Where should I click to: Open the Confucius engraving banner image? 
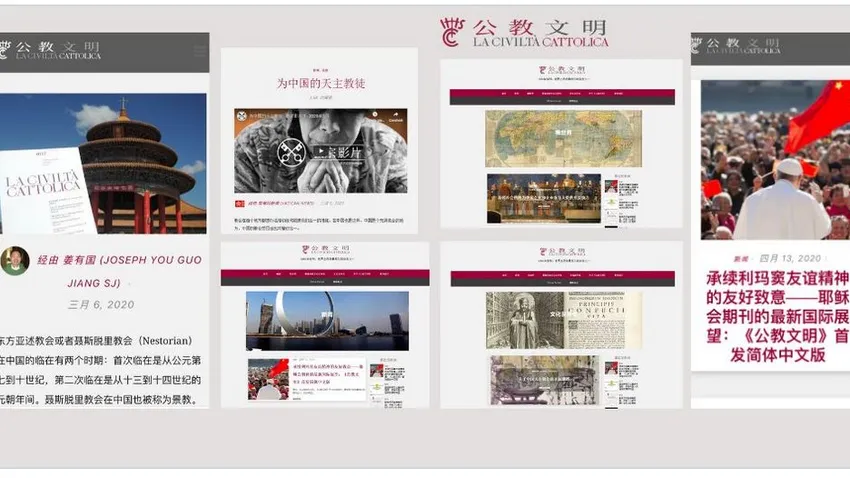point(563,320)
